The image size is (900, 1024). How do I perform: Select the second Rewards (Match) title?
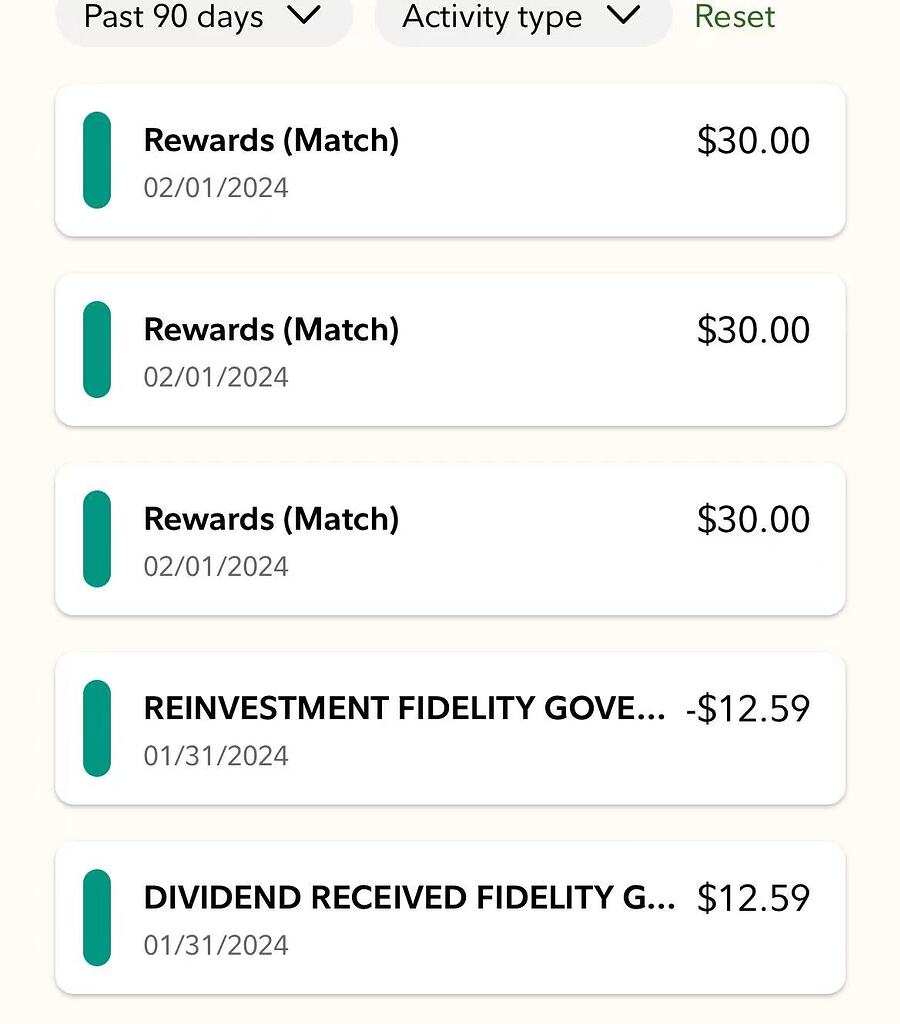point(271,329)
